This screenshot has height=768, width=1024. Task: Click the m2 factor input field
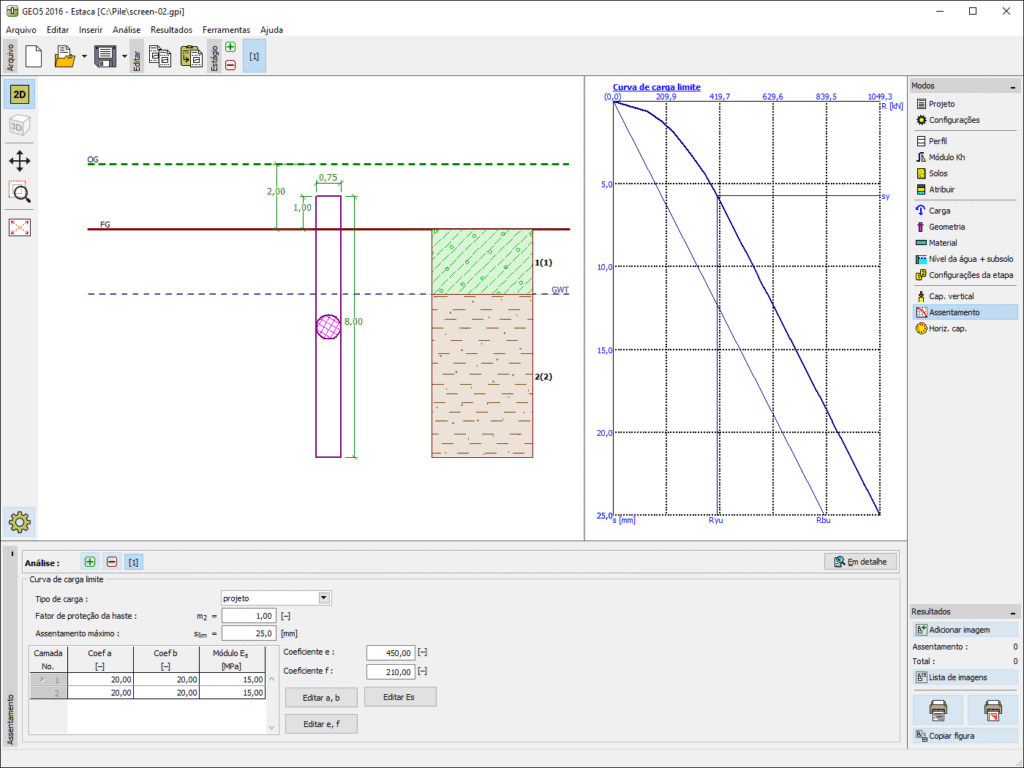tap(248, 616)
